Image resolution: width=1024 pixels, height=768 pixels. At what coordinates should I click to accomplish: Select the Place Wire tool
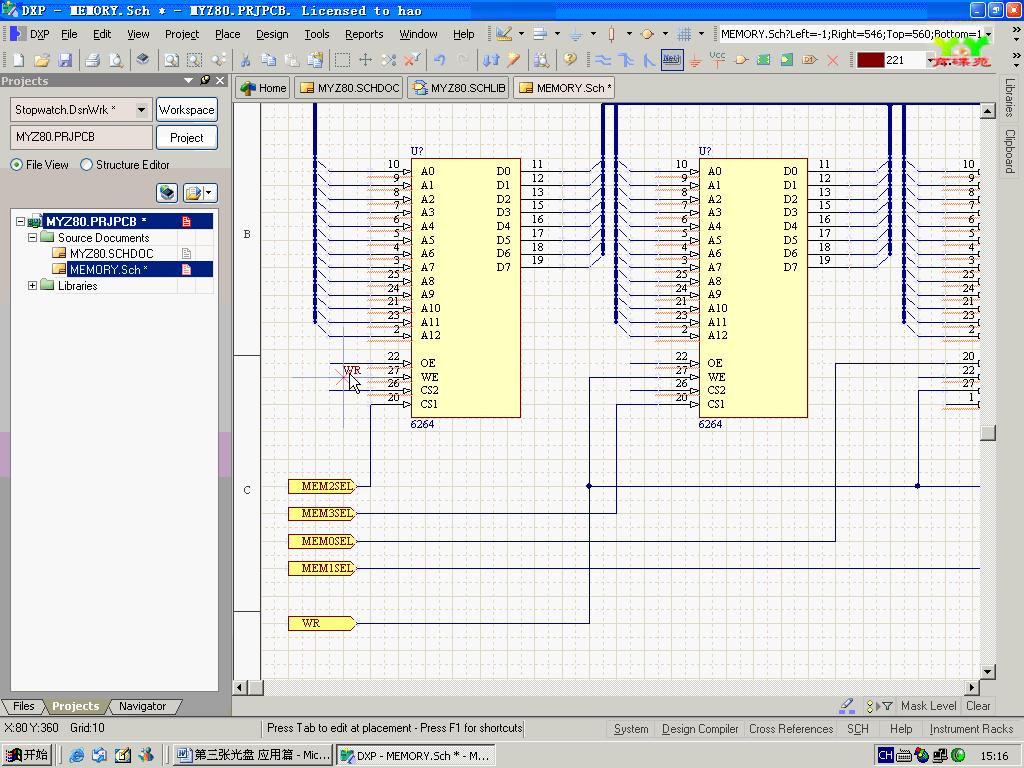coord(603,60)
